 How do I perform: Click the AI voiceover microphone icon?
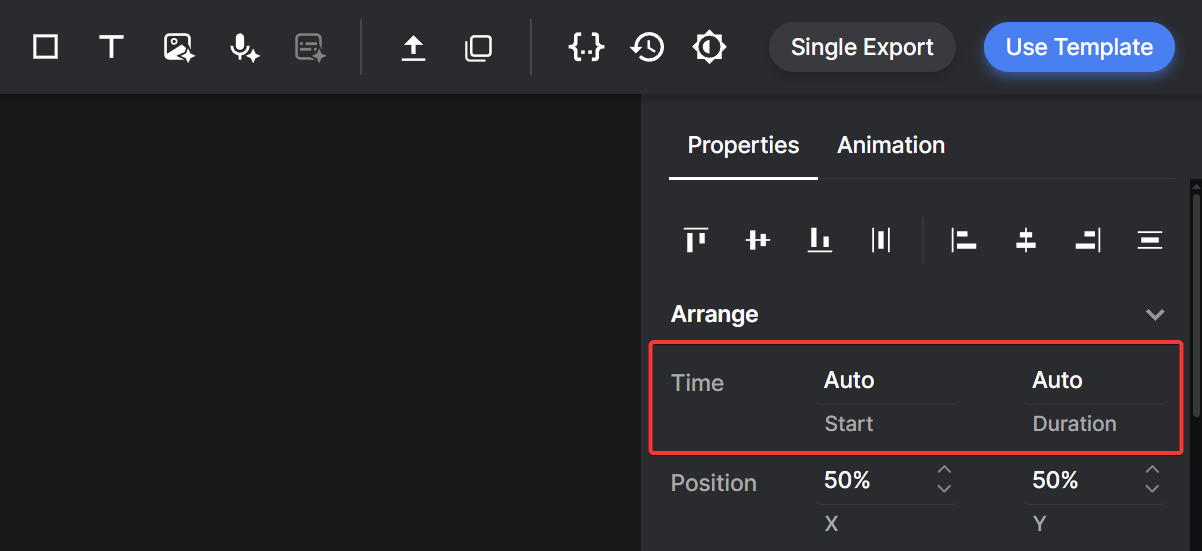(x=244, y=47)
